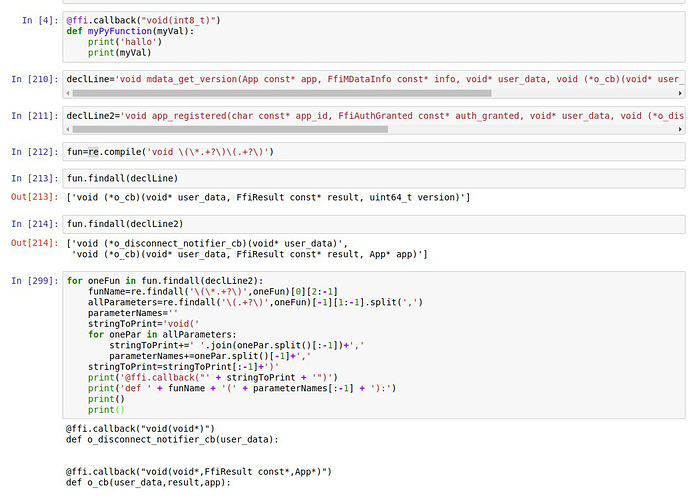Click the printed 'def o_cb(user_data,result,app):' output
The width and height of the screenshot is (688, 500).
148,482
